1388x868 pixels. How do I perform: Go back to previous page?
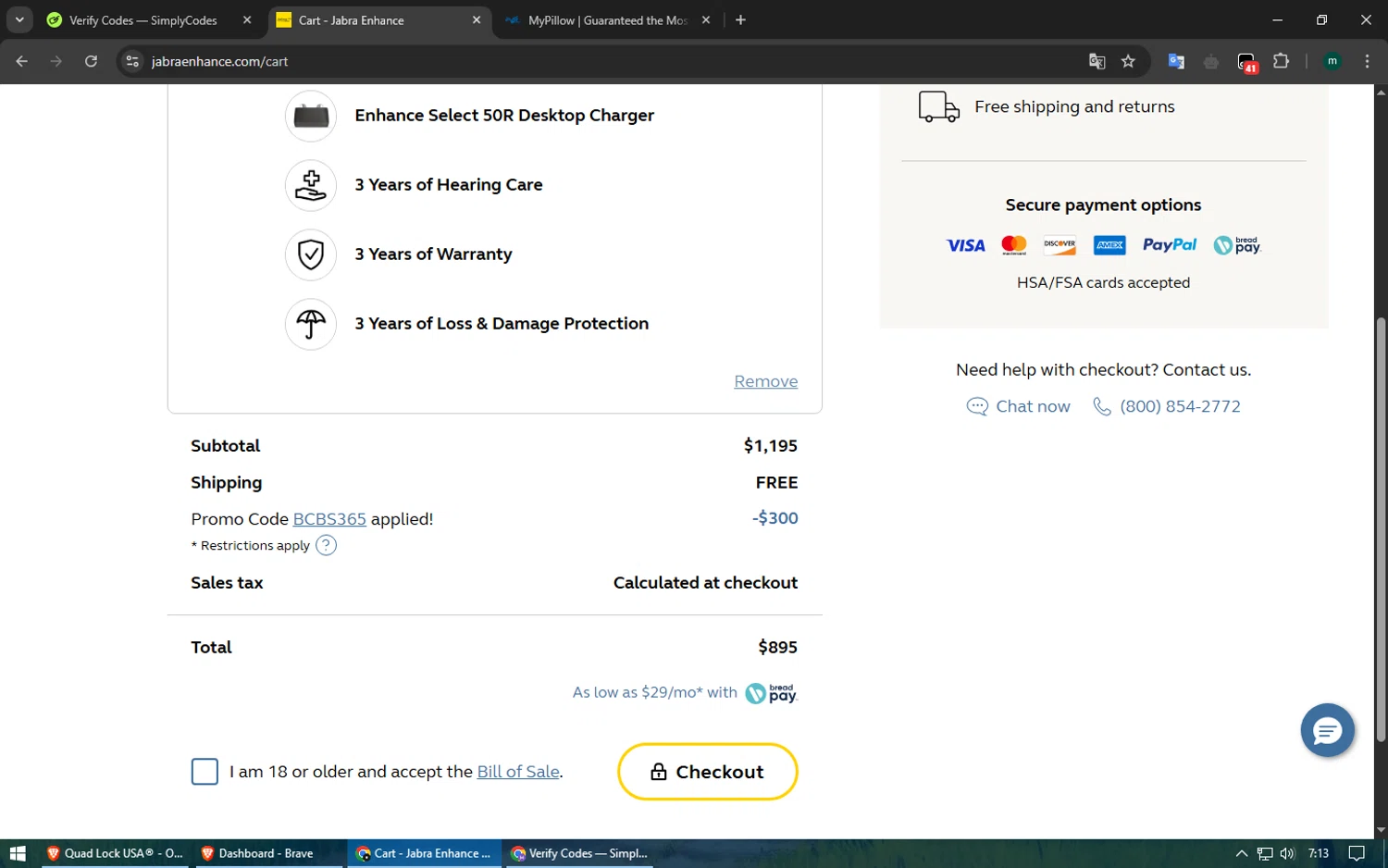21,61
